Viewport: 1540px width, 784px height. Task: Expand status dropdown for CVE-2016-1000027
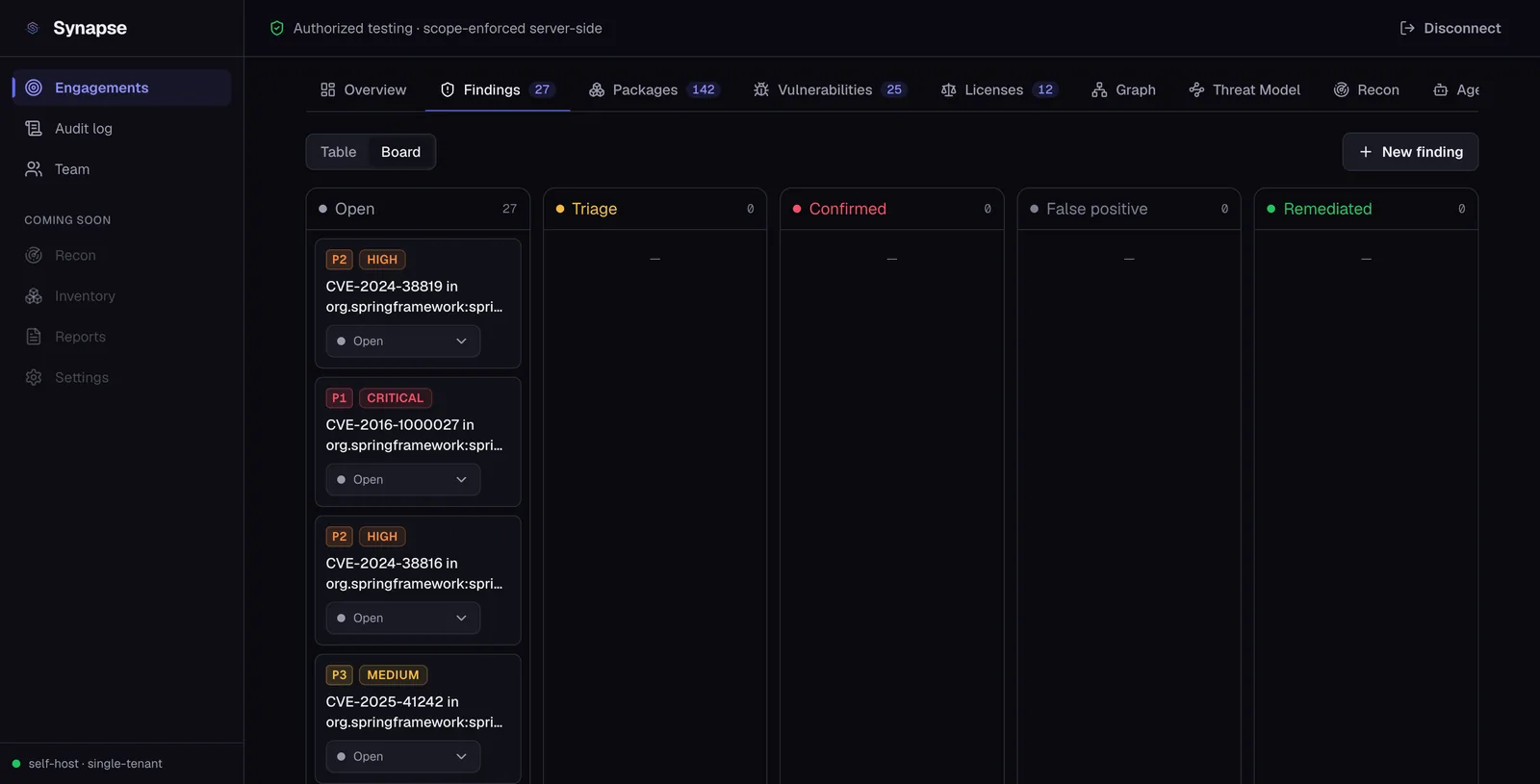pyautogui.click(x=402, y=480)
